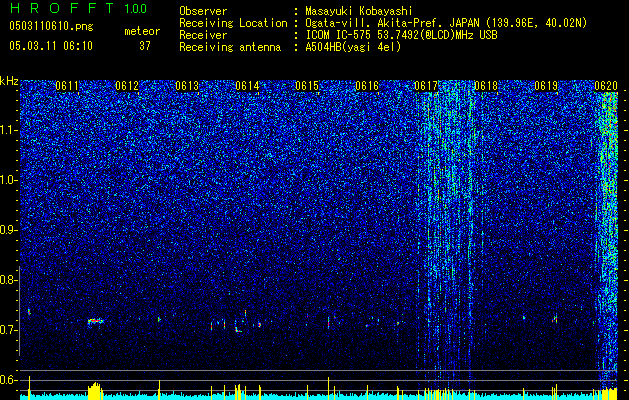Image resolution: width=629 pixels, height=400 pixels.
Task: Click the kHz axis unit label
Action: (9, 81)
